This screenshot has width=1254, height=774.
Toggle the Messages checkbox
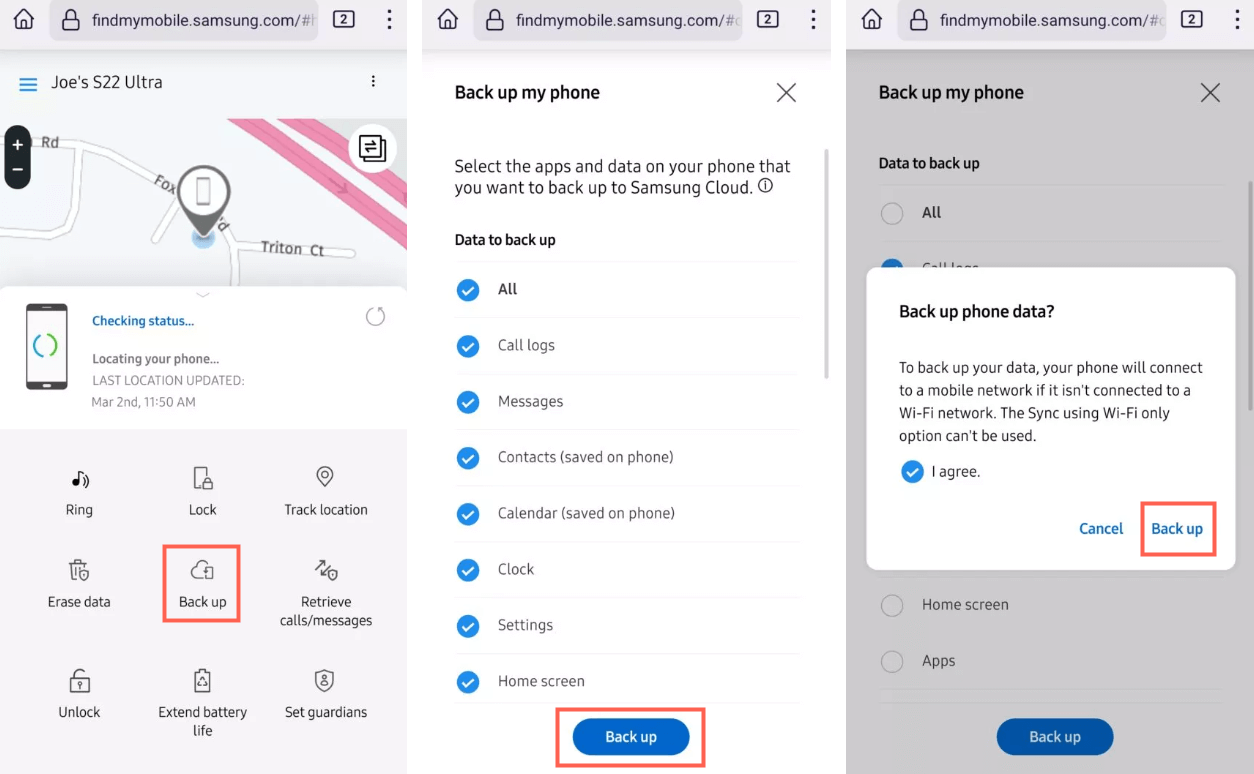point(468,402)
